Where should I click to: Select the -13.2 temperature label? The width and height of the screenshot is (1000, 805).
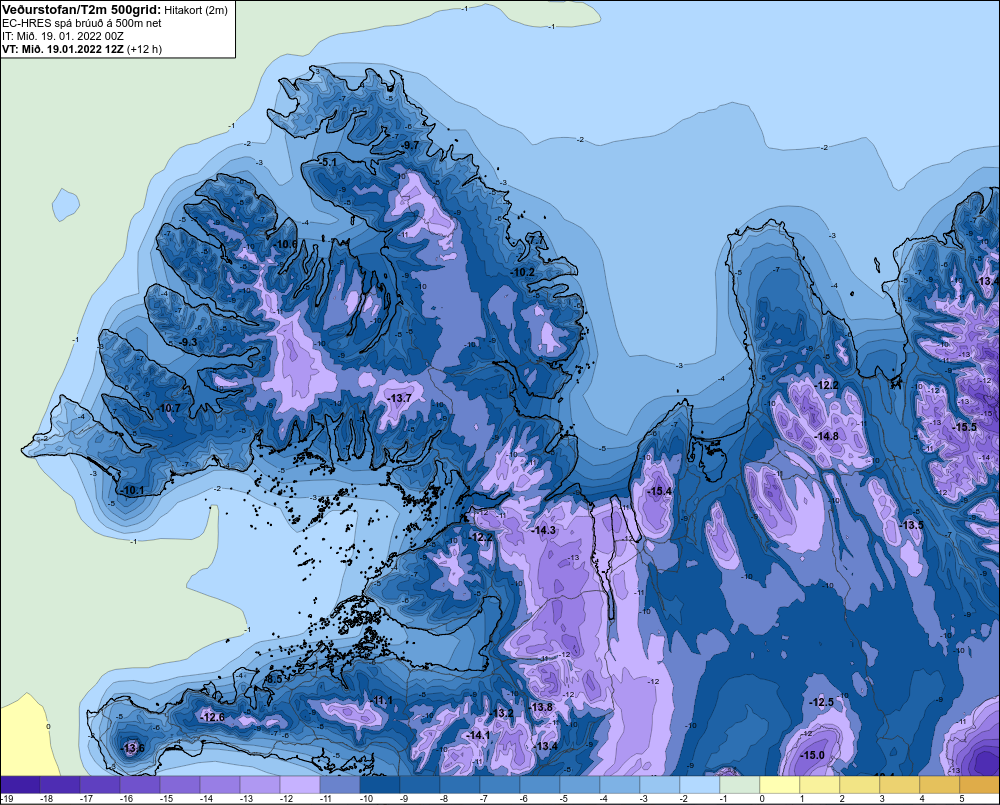[501, 713]
